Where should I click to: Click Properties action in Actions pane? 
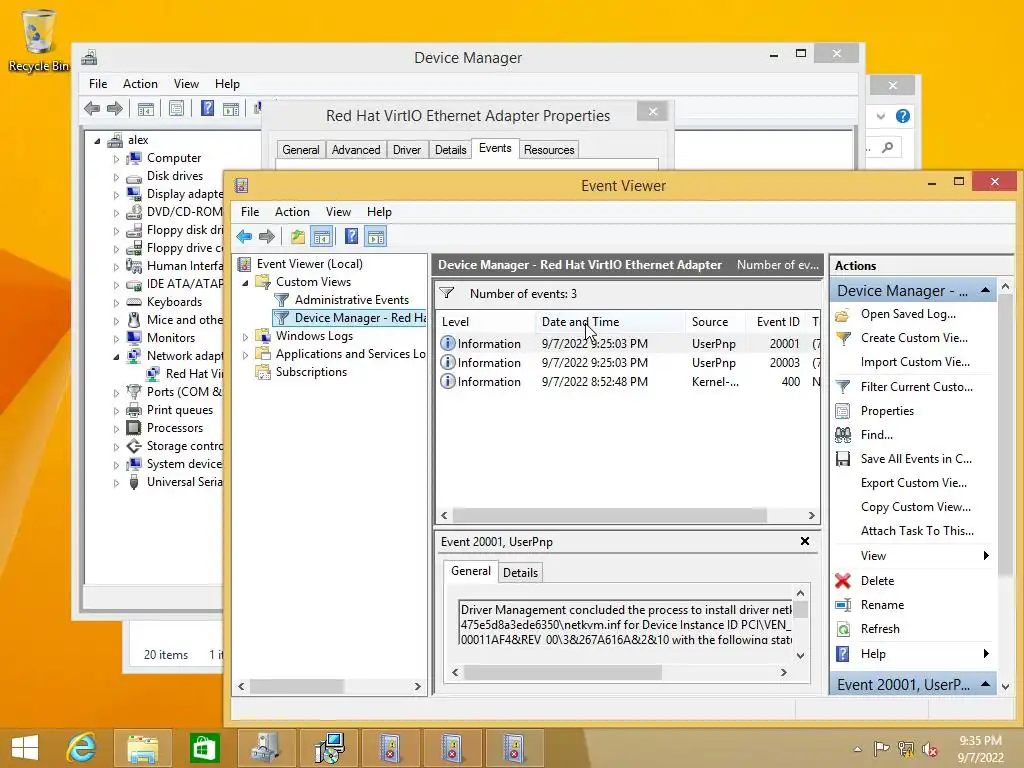887,411
